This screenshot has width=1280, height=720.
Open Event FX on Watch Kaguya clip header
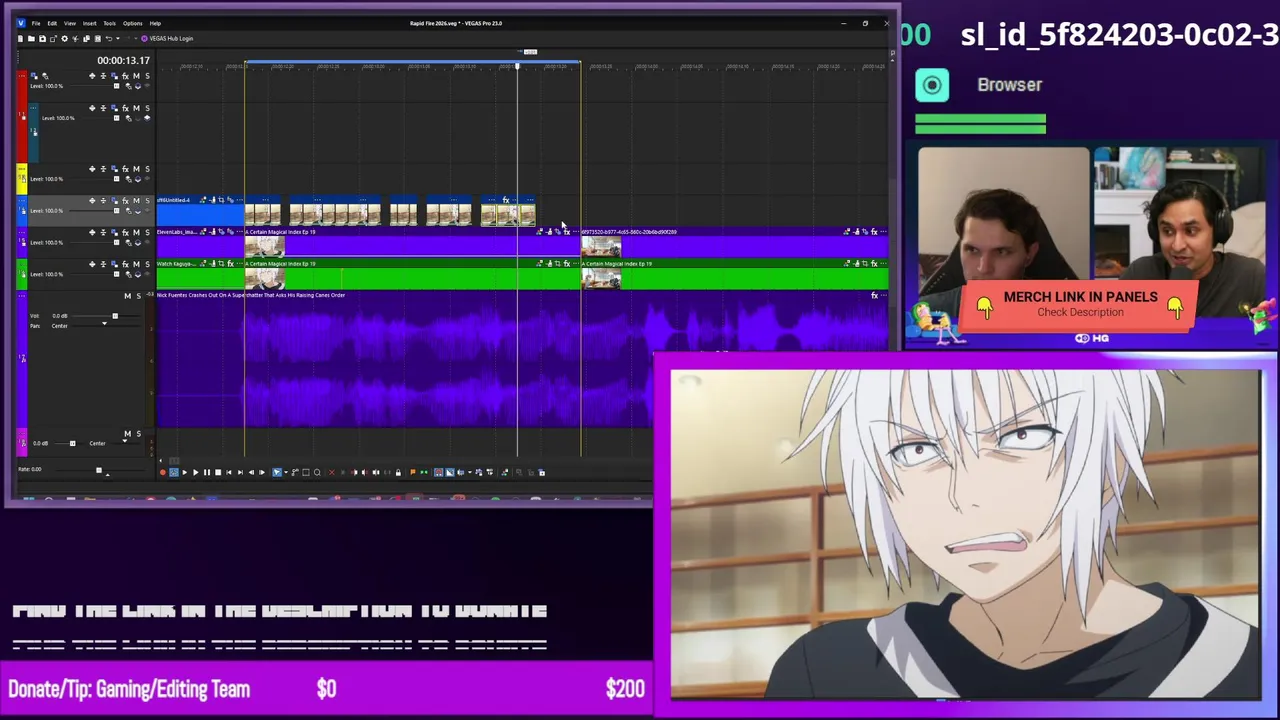pyautogui.click(x=230, y=264)
